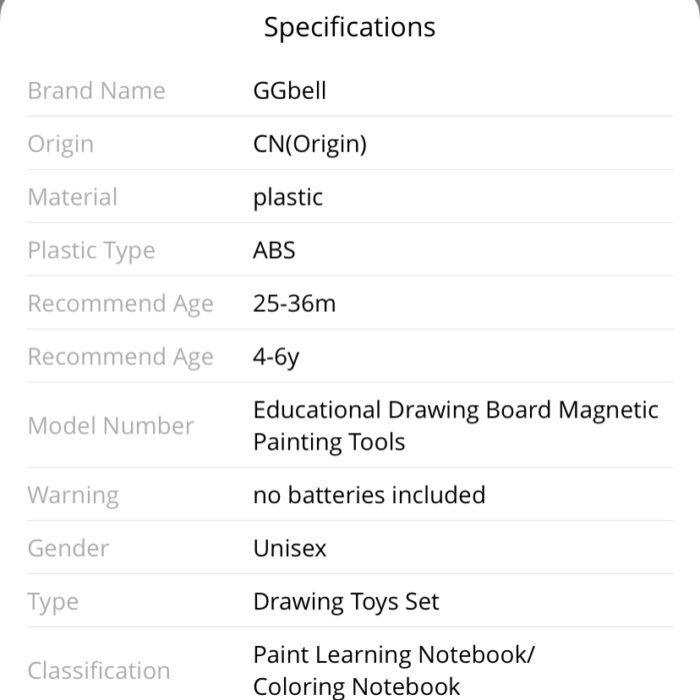Select the Drawing Toys Set type value
The height and width of the screenshot is (700, 700).
(x=346, y=602)
